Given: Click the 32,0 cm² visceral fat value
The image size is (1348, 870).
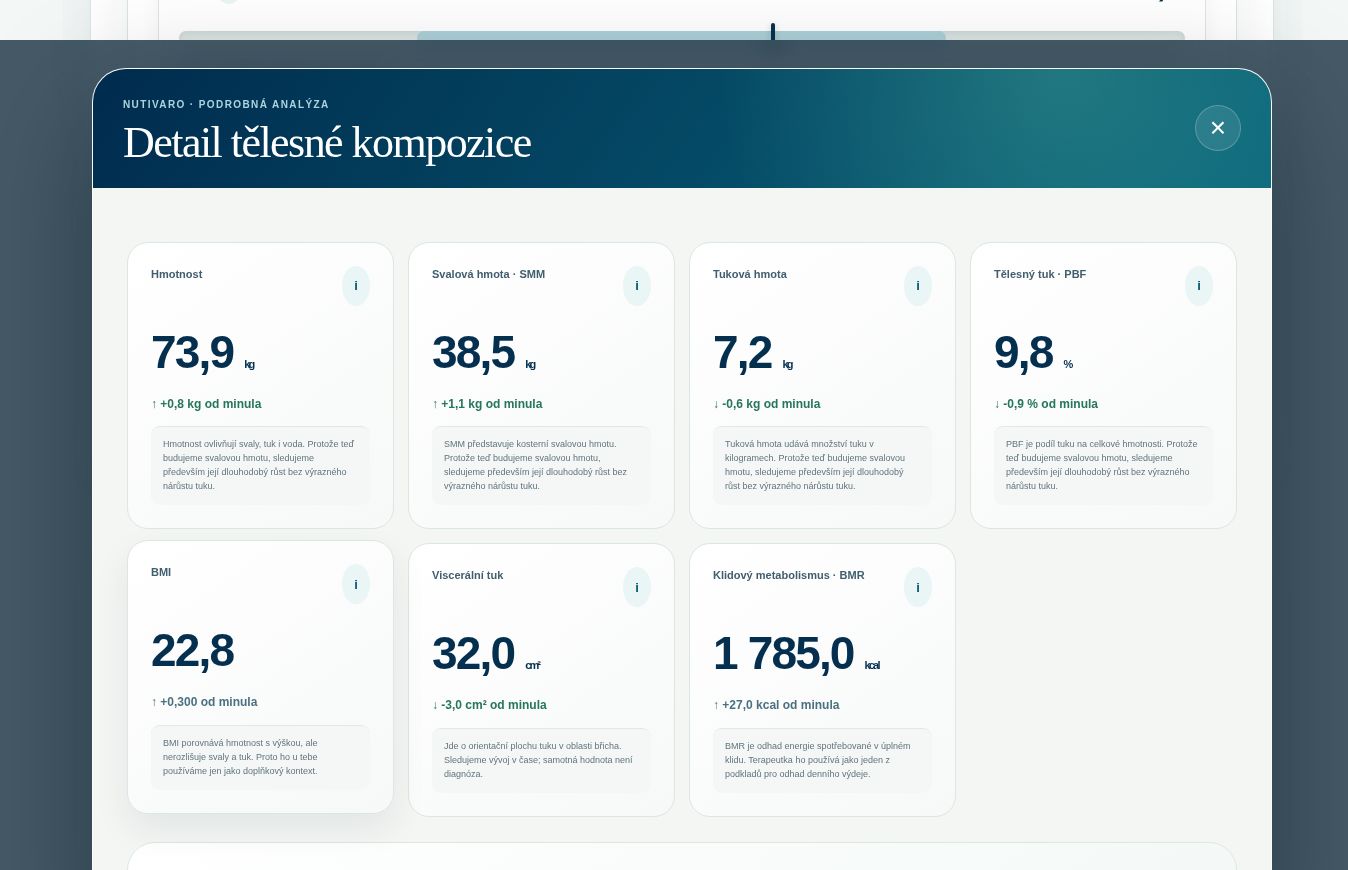Looking at the screenshot, I should (x=486, y=653).
